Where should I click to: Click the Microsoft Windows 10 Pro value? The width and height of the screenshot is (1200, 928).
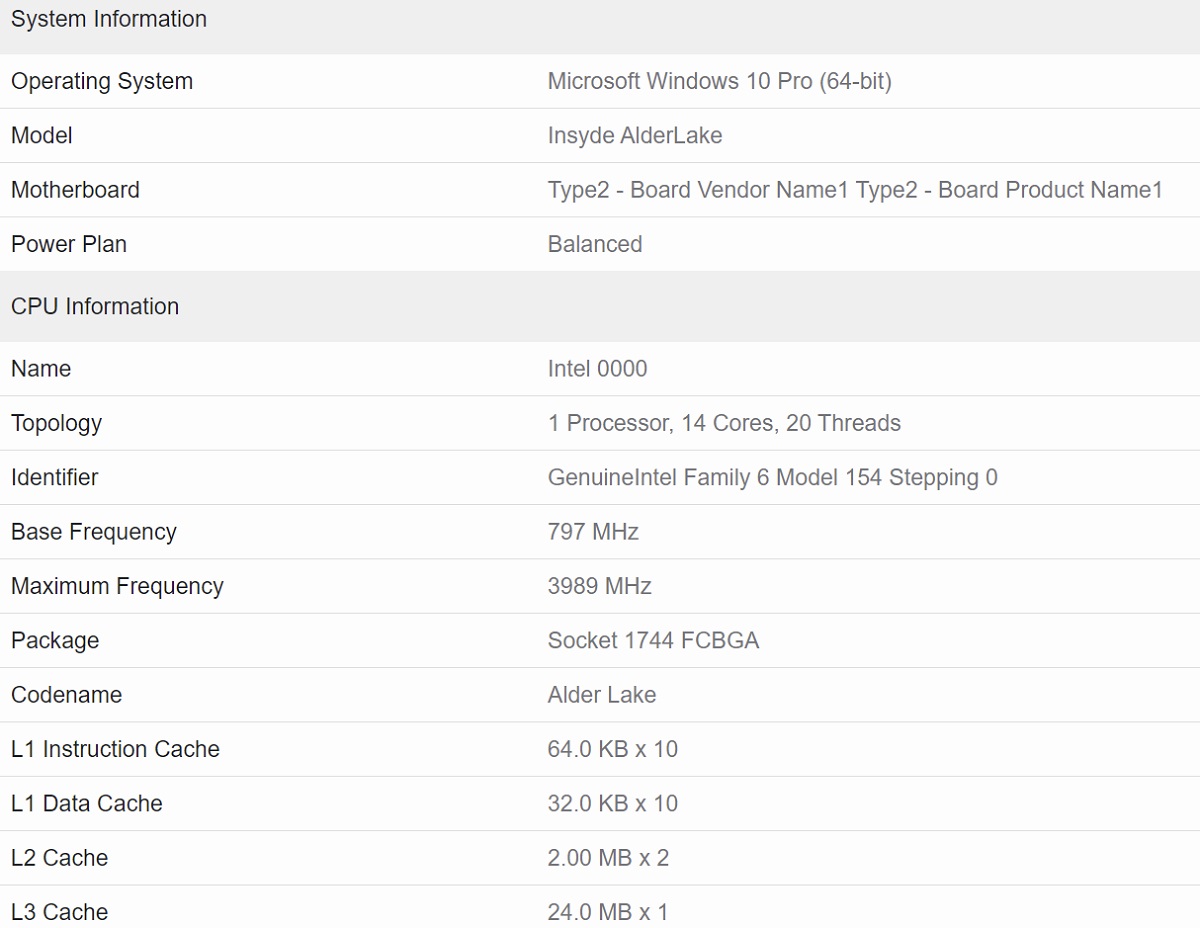click(719, 82)
